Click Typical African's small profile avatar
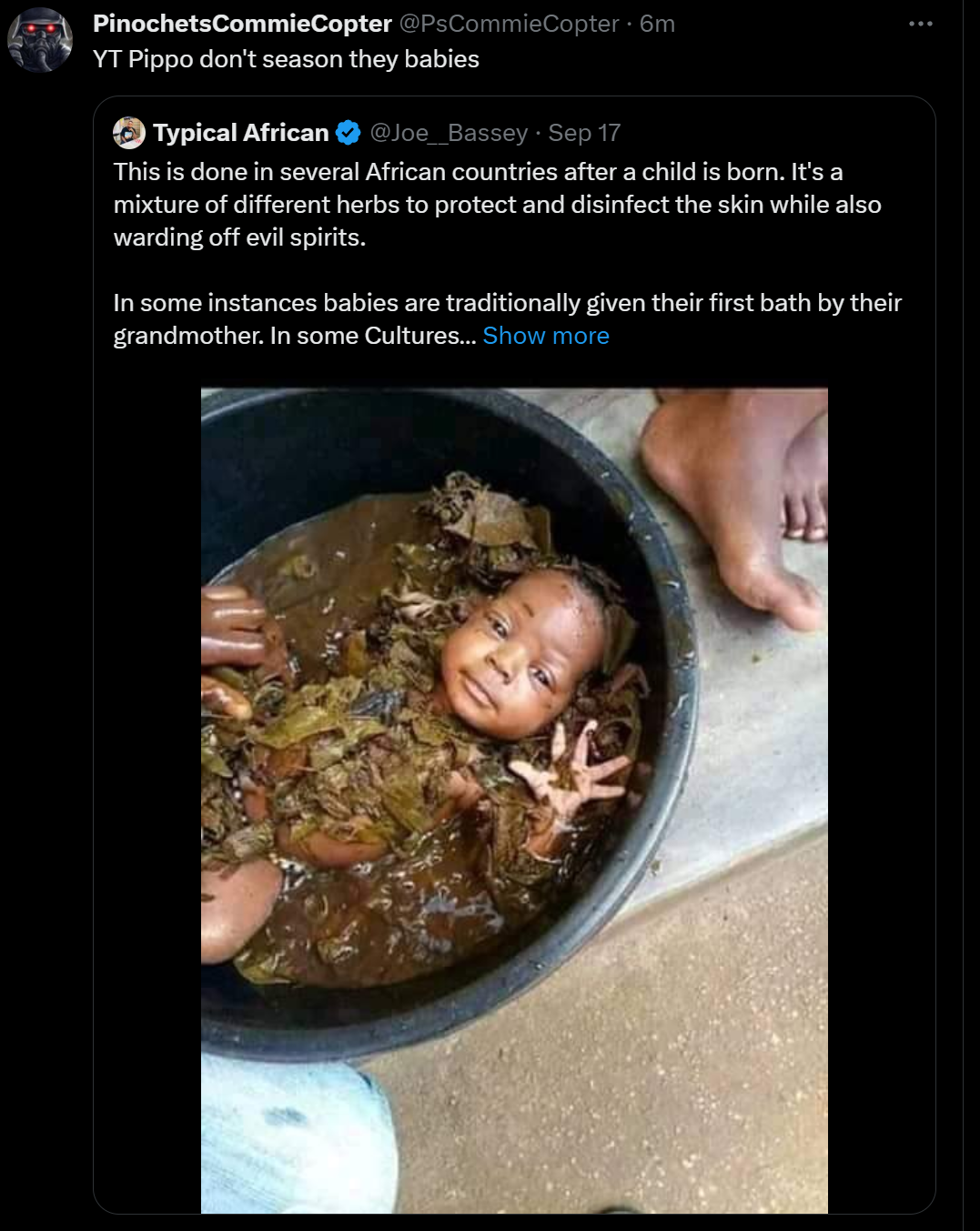 coord(129,133)
